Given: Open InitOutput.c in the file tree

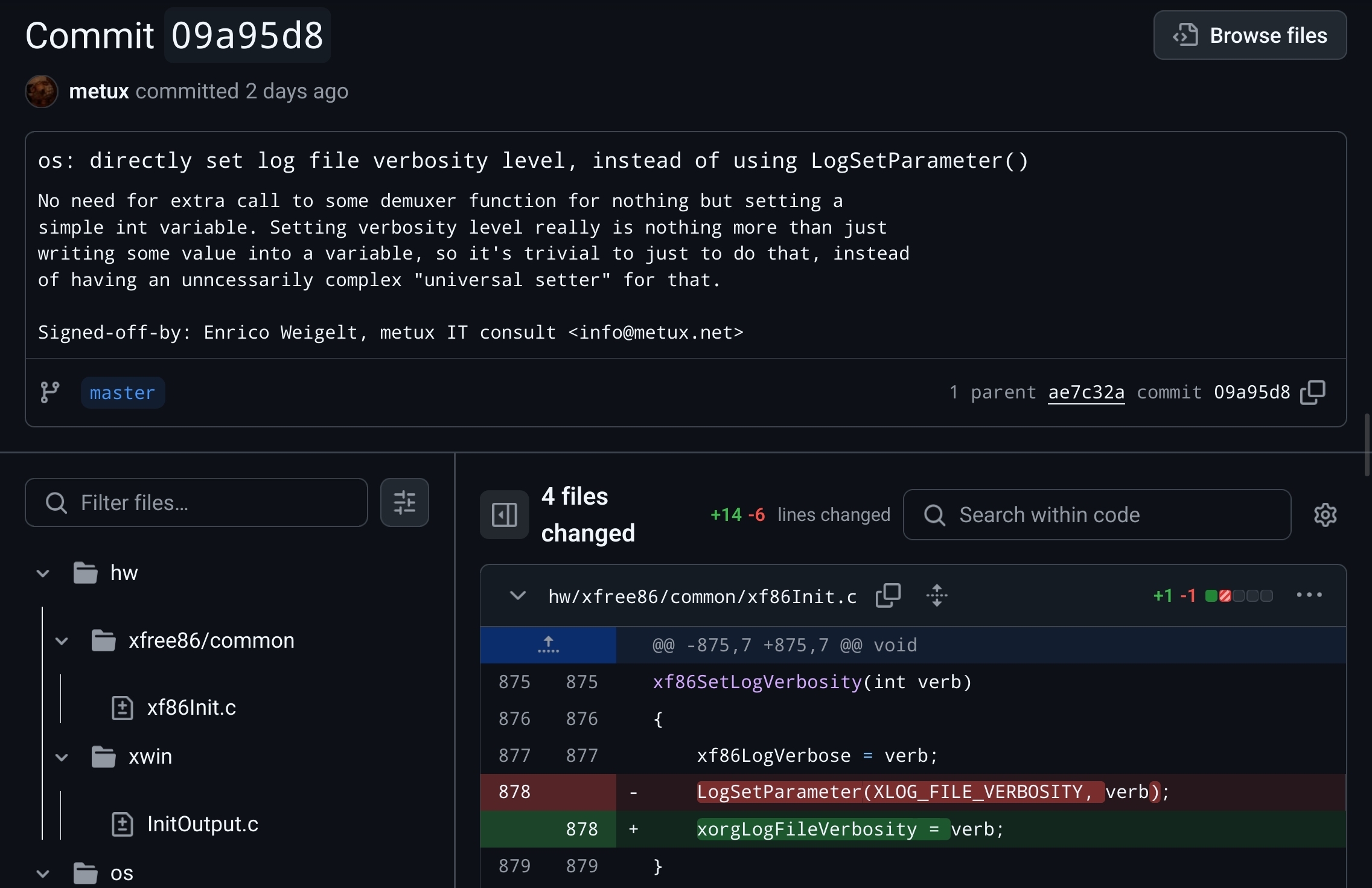Looking at the screenshot, I should pyautogui.click(x=203, y=824).
